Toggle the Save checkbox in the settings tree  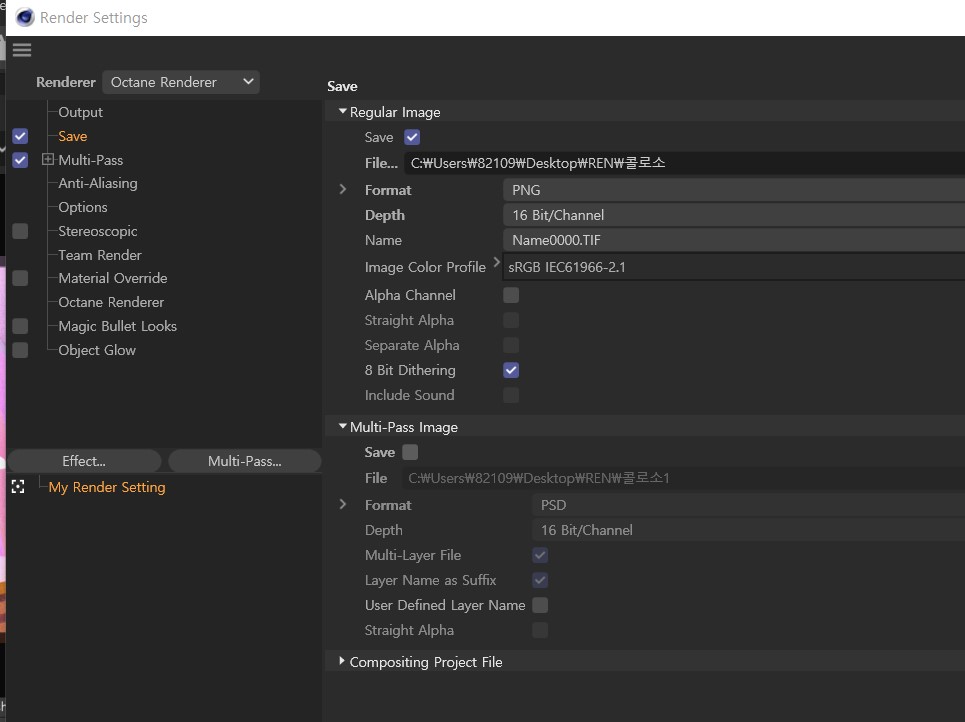coord(20,136)
